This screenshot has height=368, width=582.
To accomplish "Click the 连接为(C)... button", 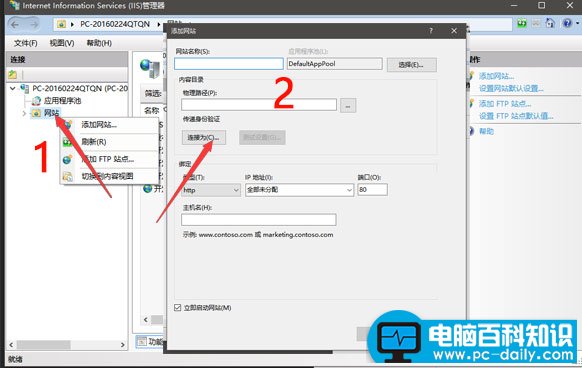I will [203, 137].
